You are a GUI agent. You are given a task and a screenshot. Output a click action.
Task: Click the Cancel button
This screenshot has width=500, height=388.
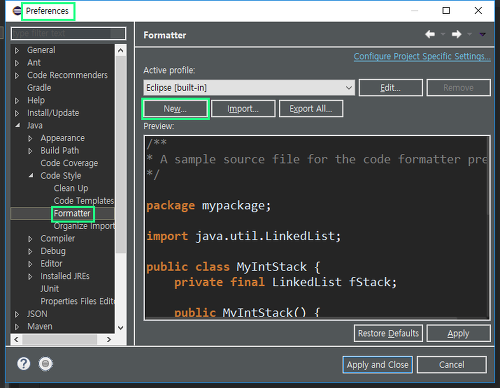[x=452, y=365]
